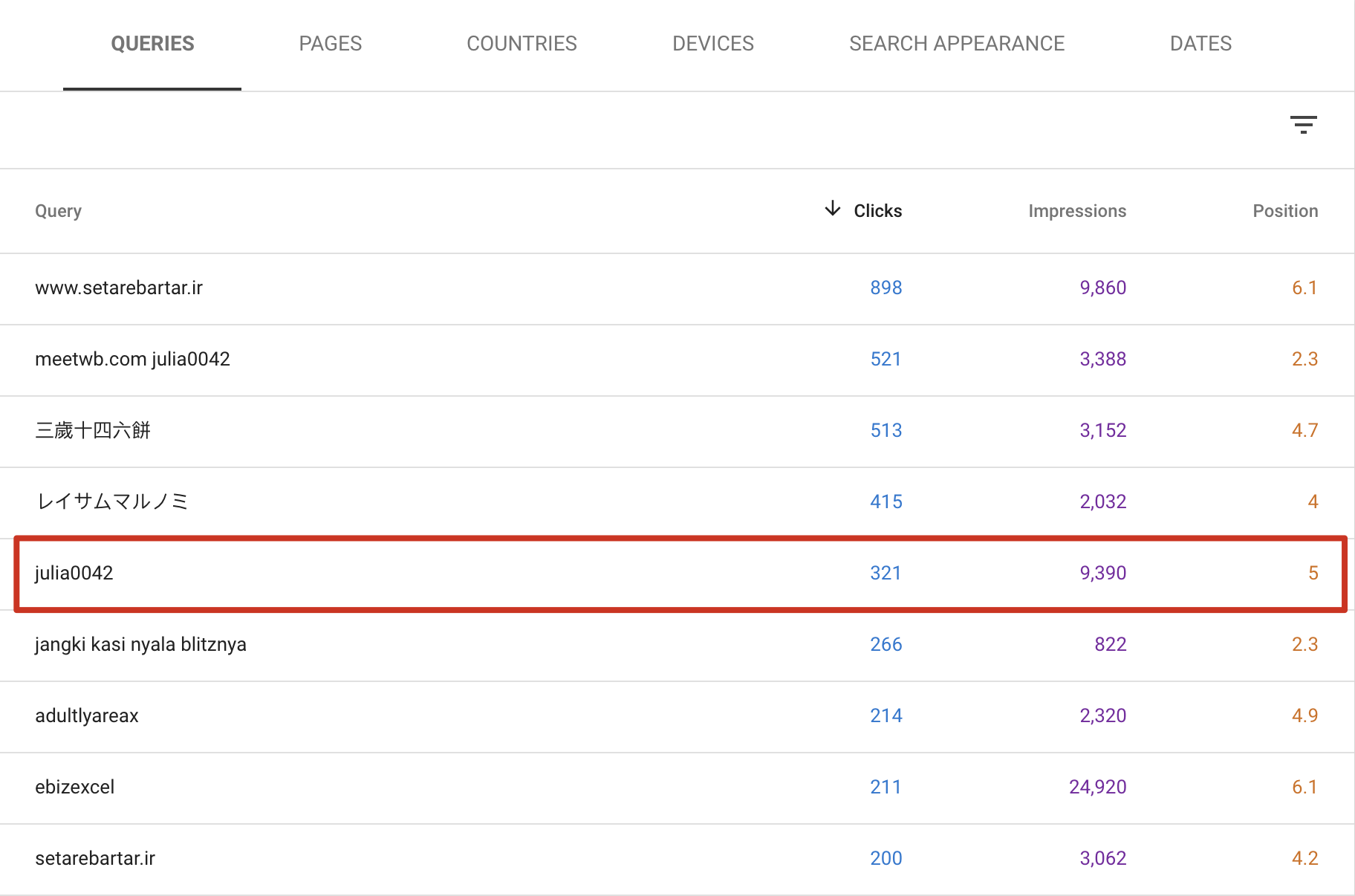This screenshot has width=1355, height=896.
Task: Click the Clicks sort arrow icon
Action: tap(833, 209)
